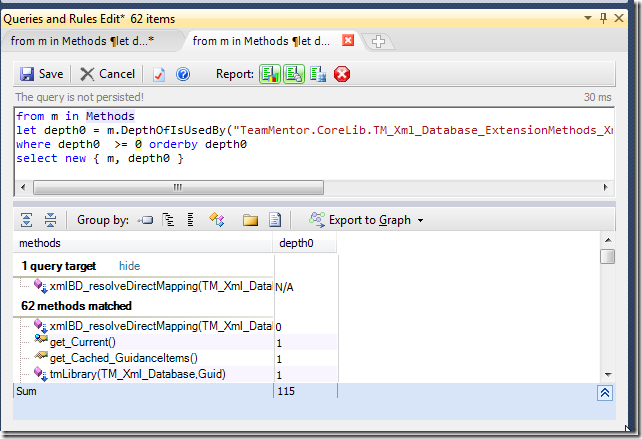Group by type icon
Viewport: 642px width, 439px height.
pyautogui.click(x=217, y=220)
